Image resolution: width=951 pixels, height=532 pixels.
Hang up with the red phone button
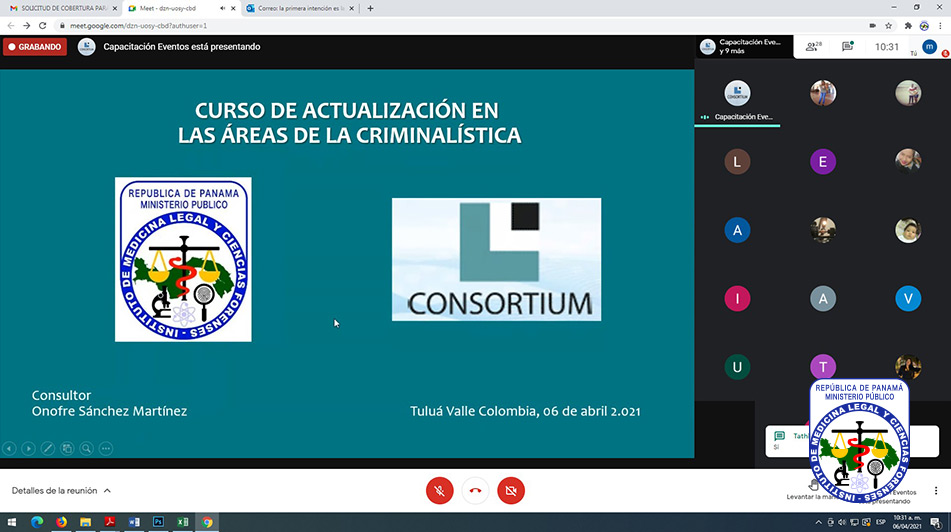coord(476,491)
